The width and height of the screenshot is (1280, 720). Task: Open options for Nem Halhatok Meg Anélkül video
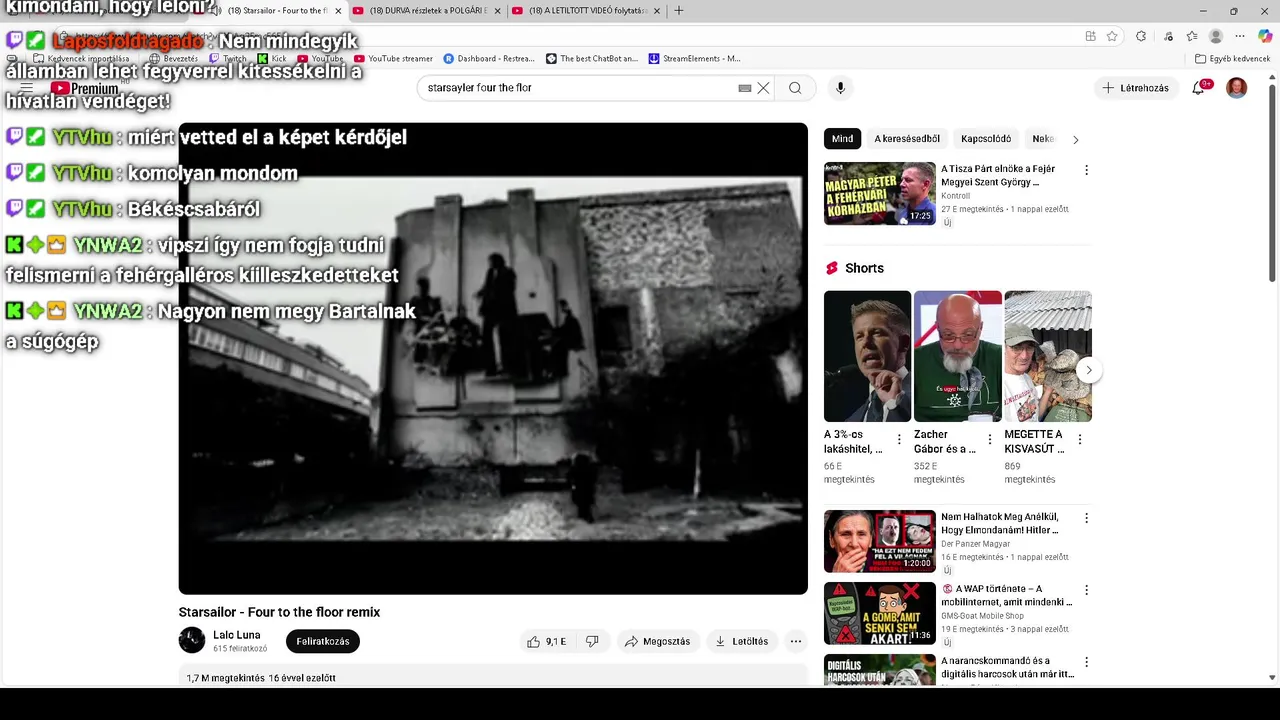pyautogui.click(x=1086, y=518)
